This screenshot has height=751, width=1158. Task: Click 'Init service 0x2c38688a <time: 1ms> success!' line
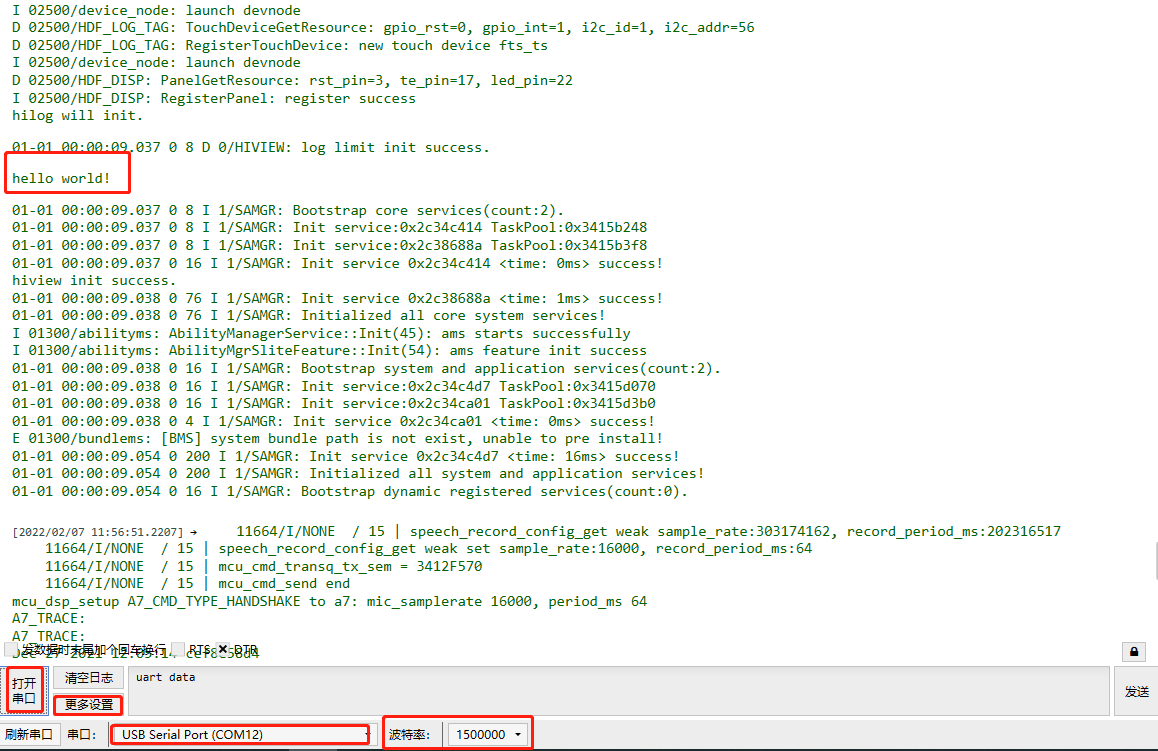click(338, 298)
